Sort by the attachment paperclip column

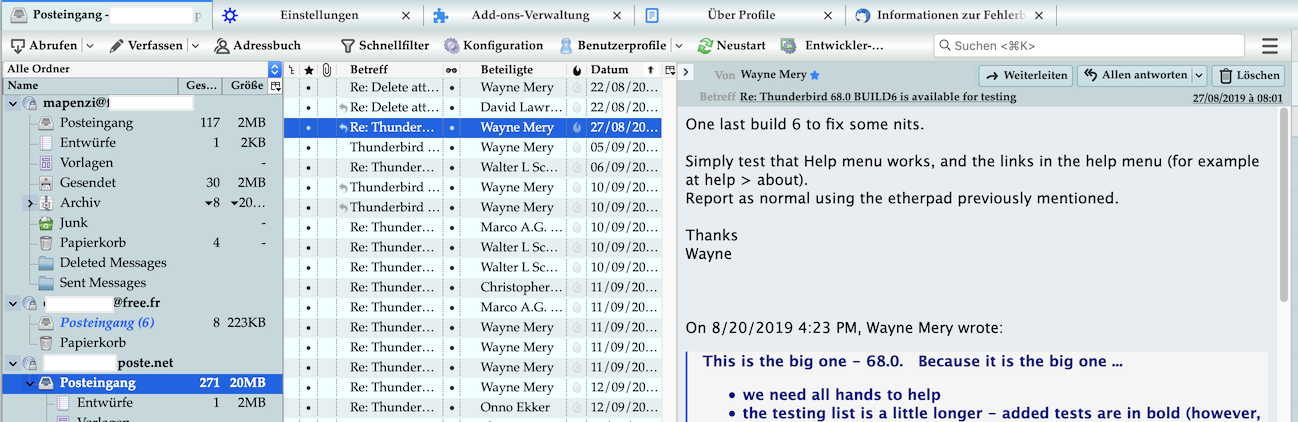326,70
